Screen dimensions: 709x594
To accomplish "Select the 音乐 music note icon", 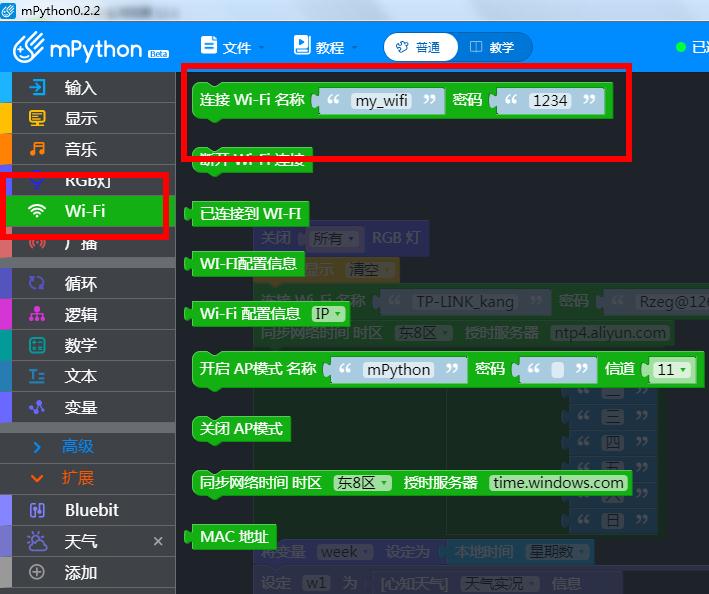I will tap(37, 149).
